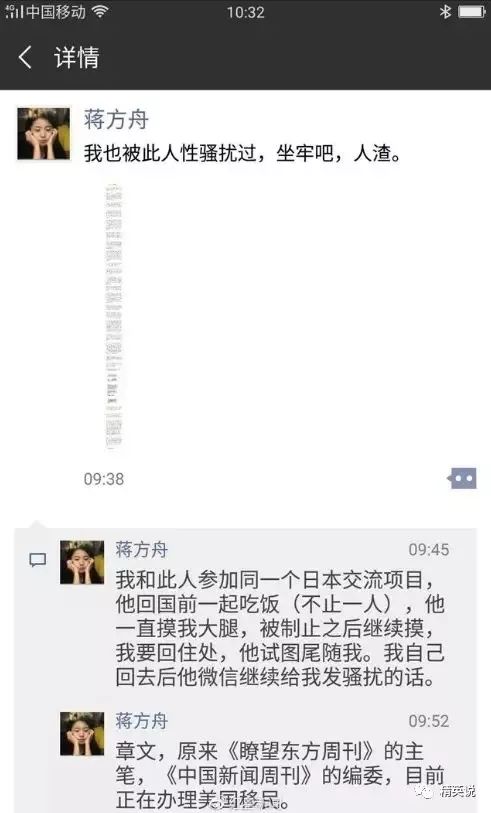
Task: Tap the battery indicator in status bar
Action: point(472,11)
